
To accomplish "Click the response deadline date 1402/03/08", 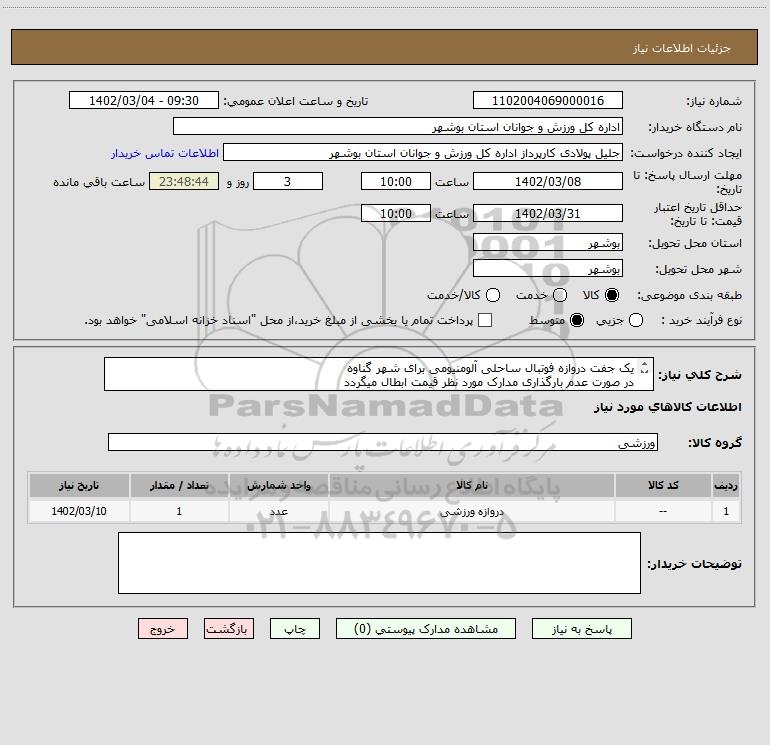I will [x=548, y=181].
